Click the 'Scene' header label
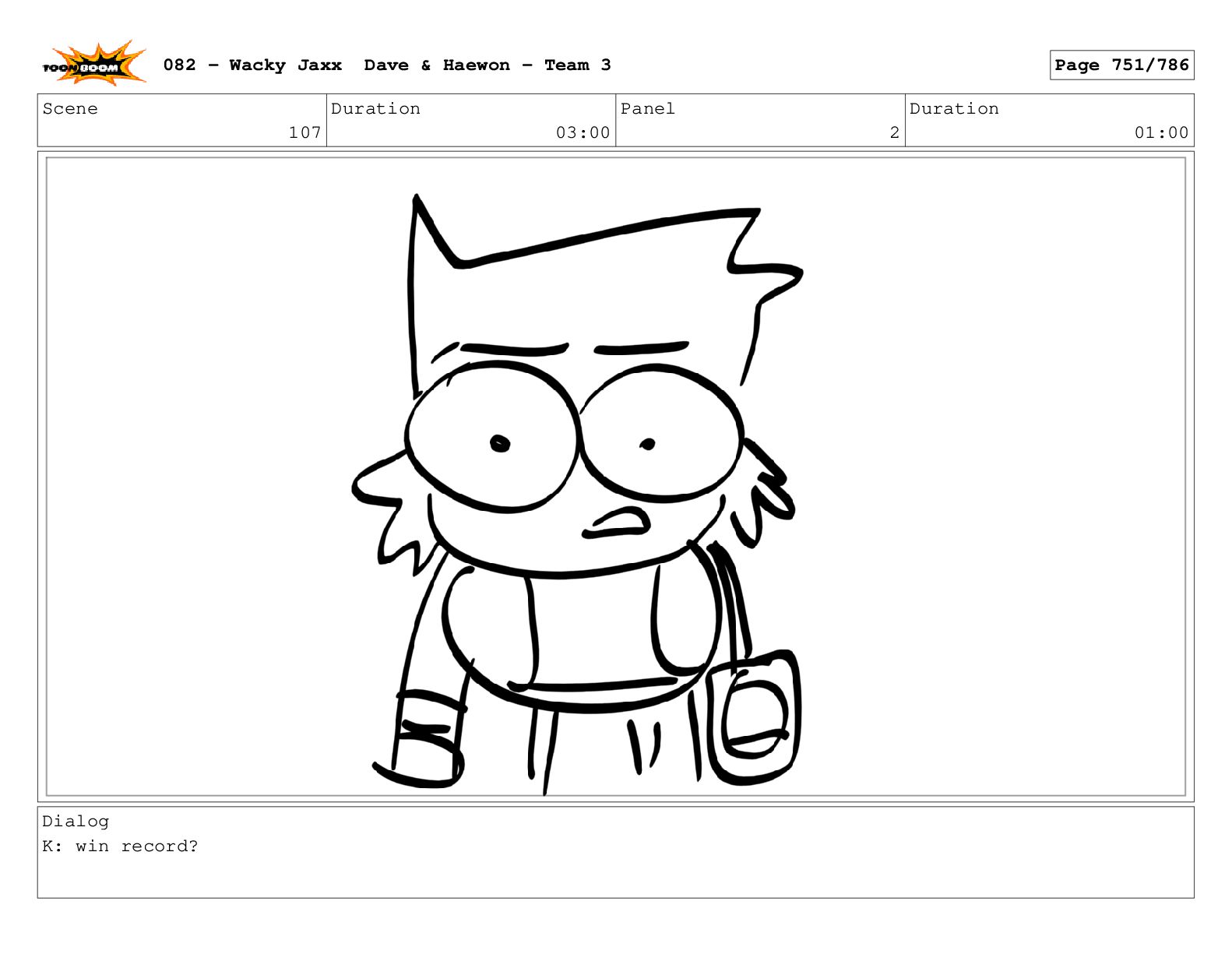Image resolution: width=1232 pixels, height=954 pixels. click(x=70, y=109)
